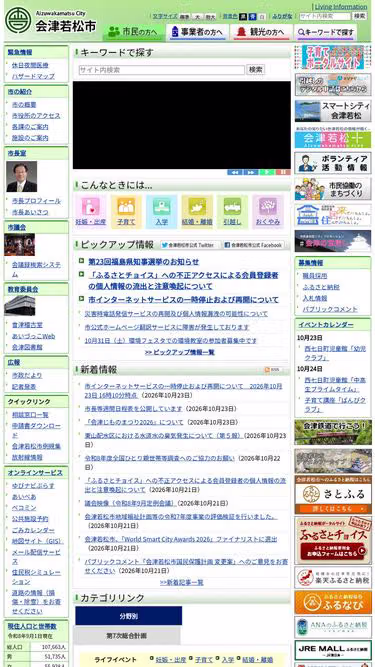Click the 教育委員会 building photo
The height and width of the screenshot is (667, 375).
click(20, 306)
